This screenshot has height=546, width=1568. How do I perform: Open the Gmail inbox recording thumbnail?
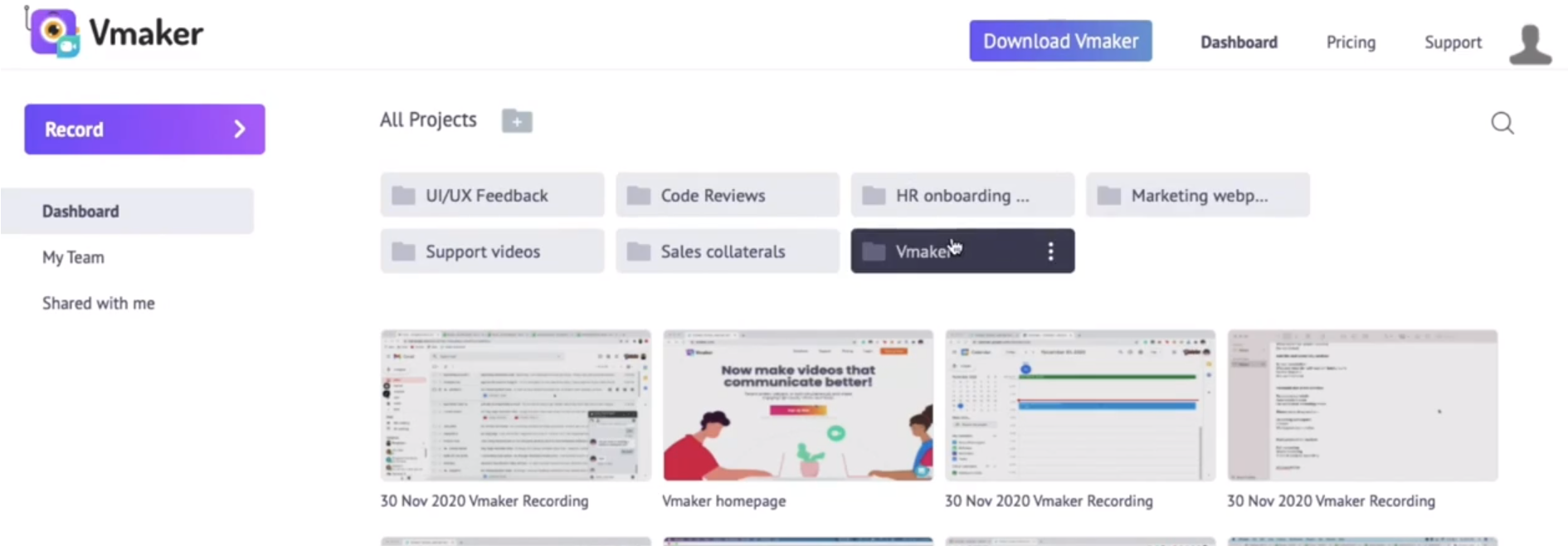coord(515,405)
